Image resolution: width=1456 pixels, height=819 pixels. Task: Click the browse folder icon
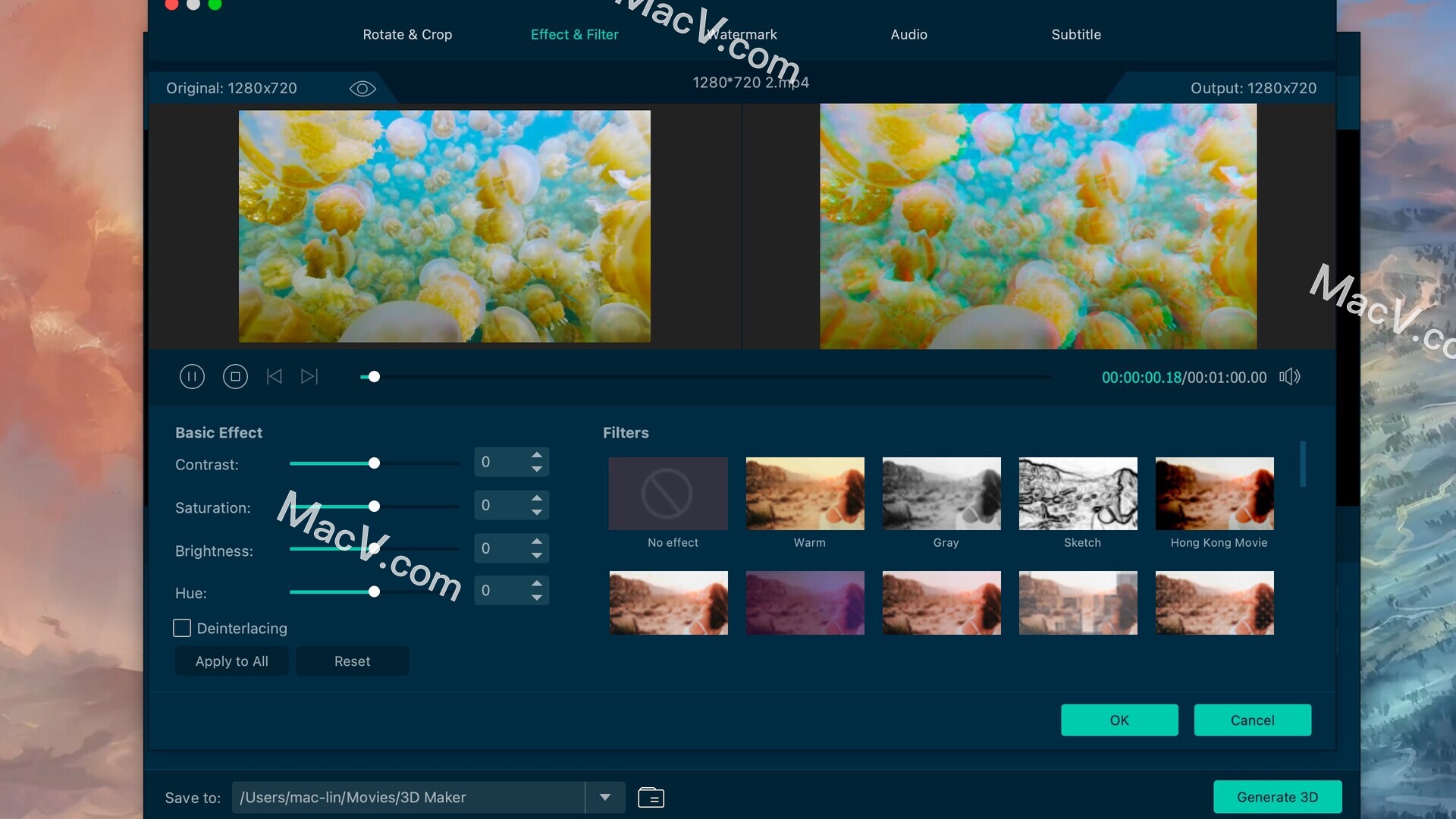[650, 797]
